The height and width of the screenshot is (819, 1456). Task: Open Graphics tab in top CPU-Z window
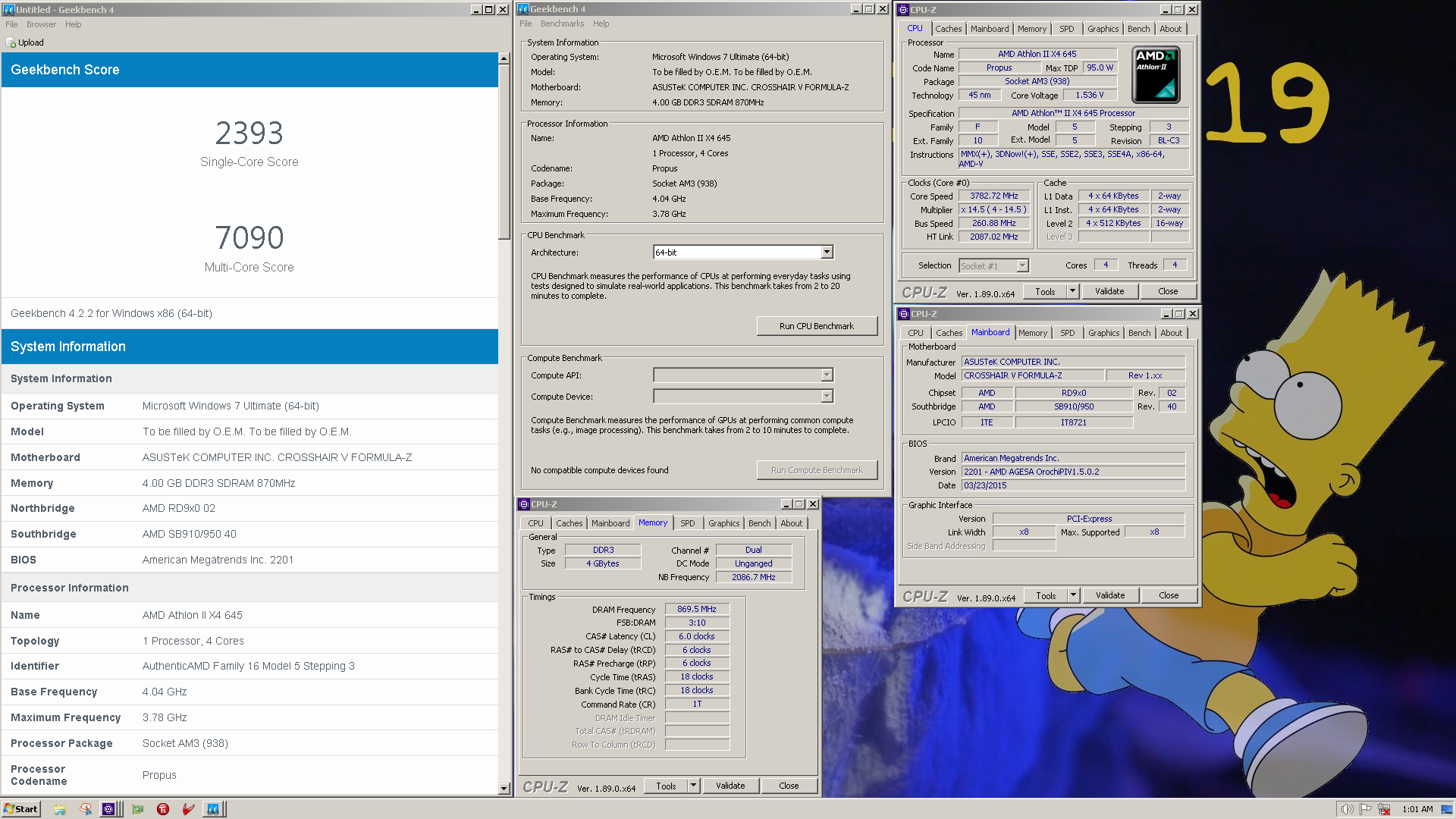click(x=1103, y=29)
